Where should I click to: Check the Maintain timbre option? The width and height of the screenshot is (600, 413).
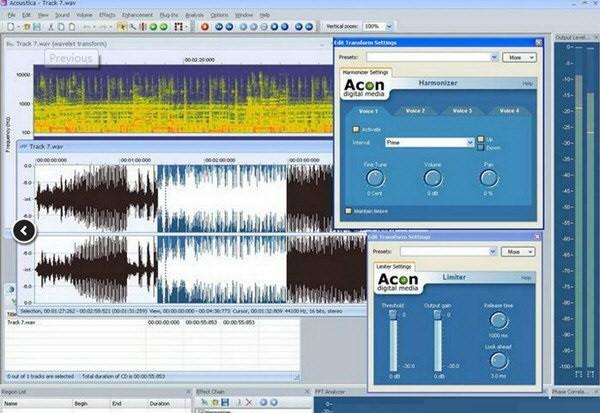click(x=348, y=211)
